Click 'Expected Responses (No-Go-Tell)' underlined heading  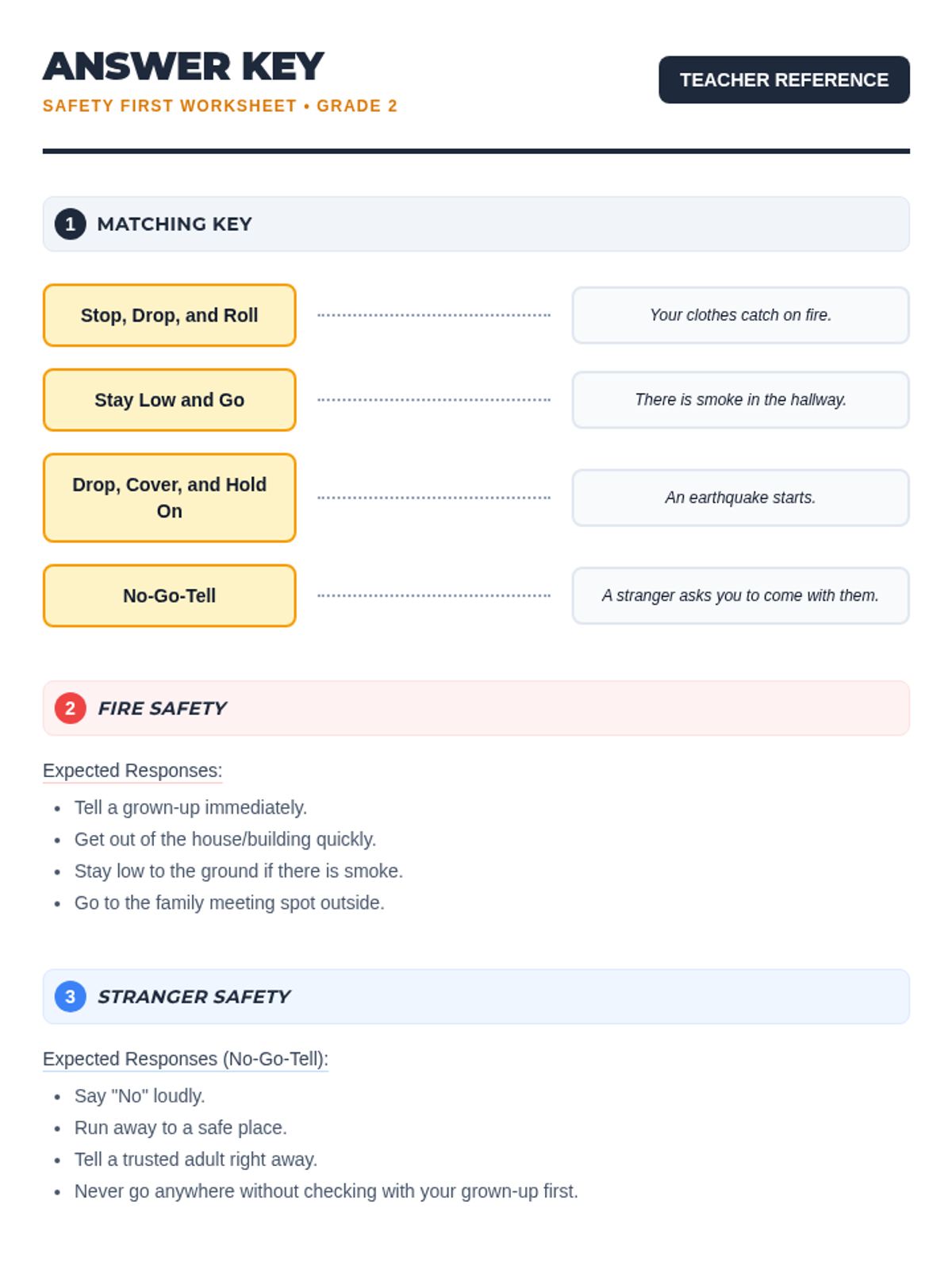185,1059
